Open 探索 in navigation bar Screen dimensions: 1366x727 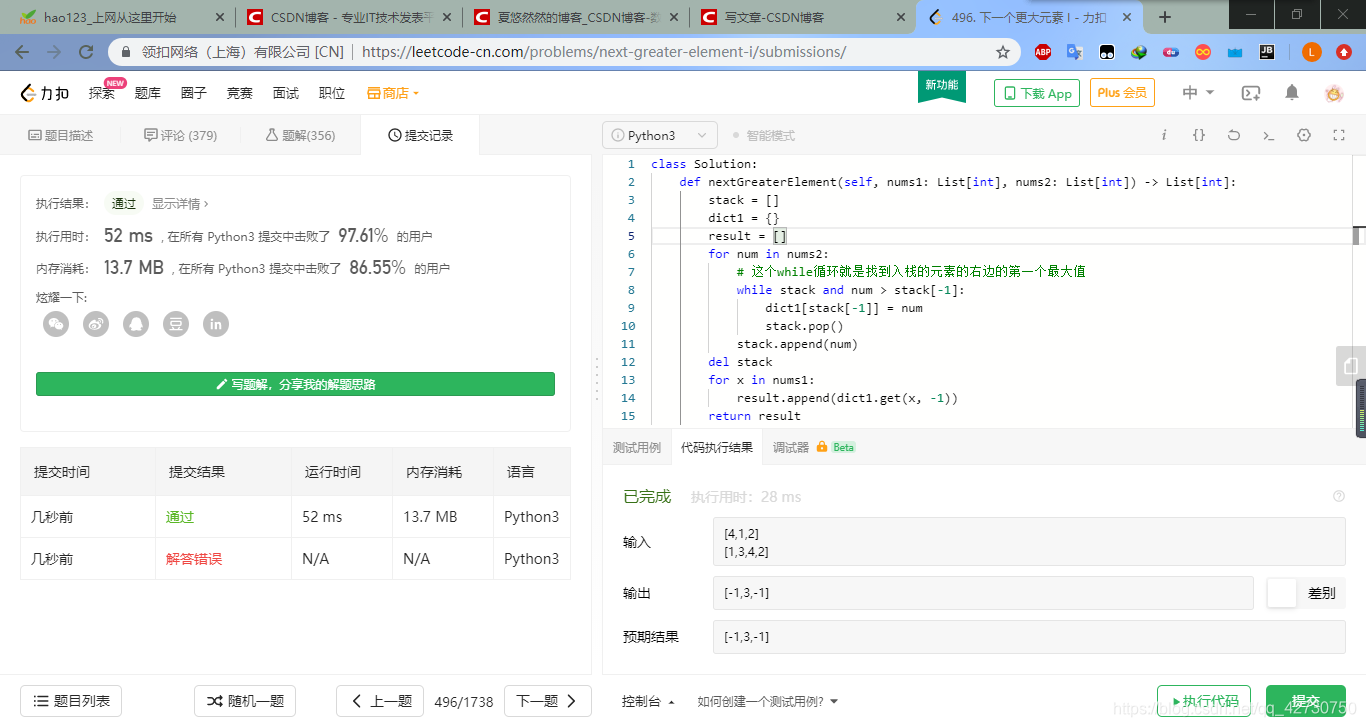[x=102, y=93]
